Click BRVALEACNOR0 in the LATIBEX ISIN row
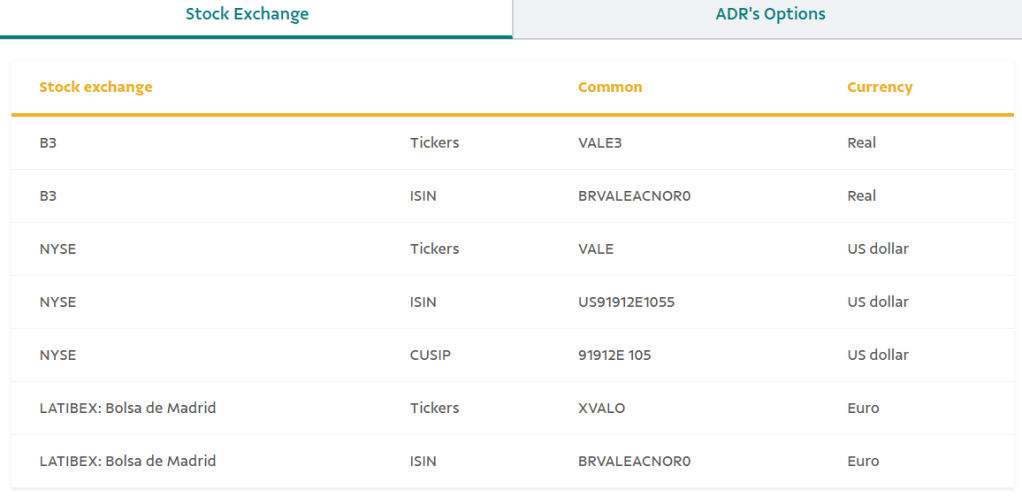Screen dimensions: 1022x497 tap(634, 461)
